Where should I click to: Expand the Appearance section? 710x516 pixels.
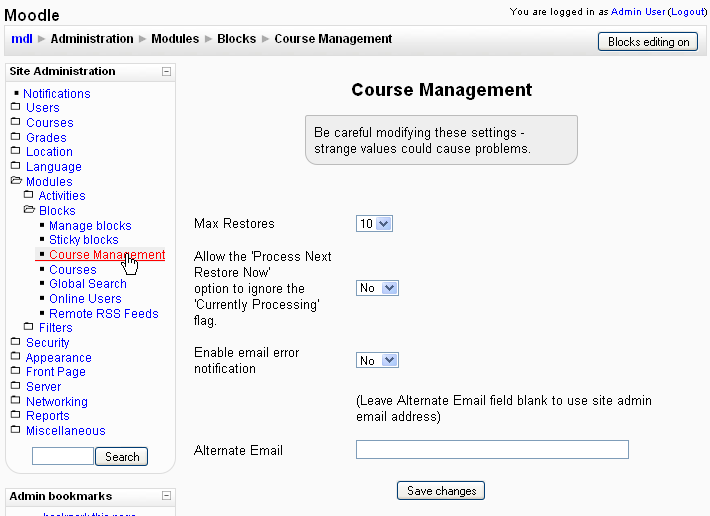pyautogui.click(x=58, y=358)
